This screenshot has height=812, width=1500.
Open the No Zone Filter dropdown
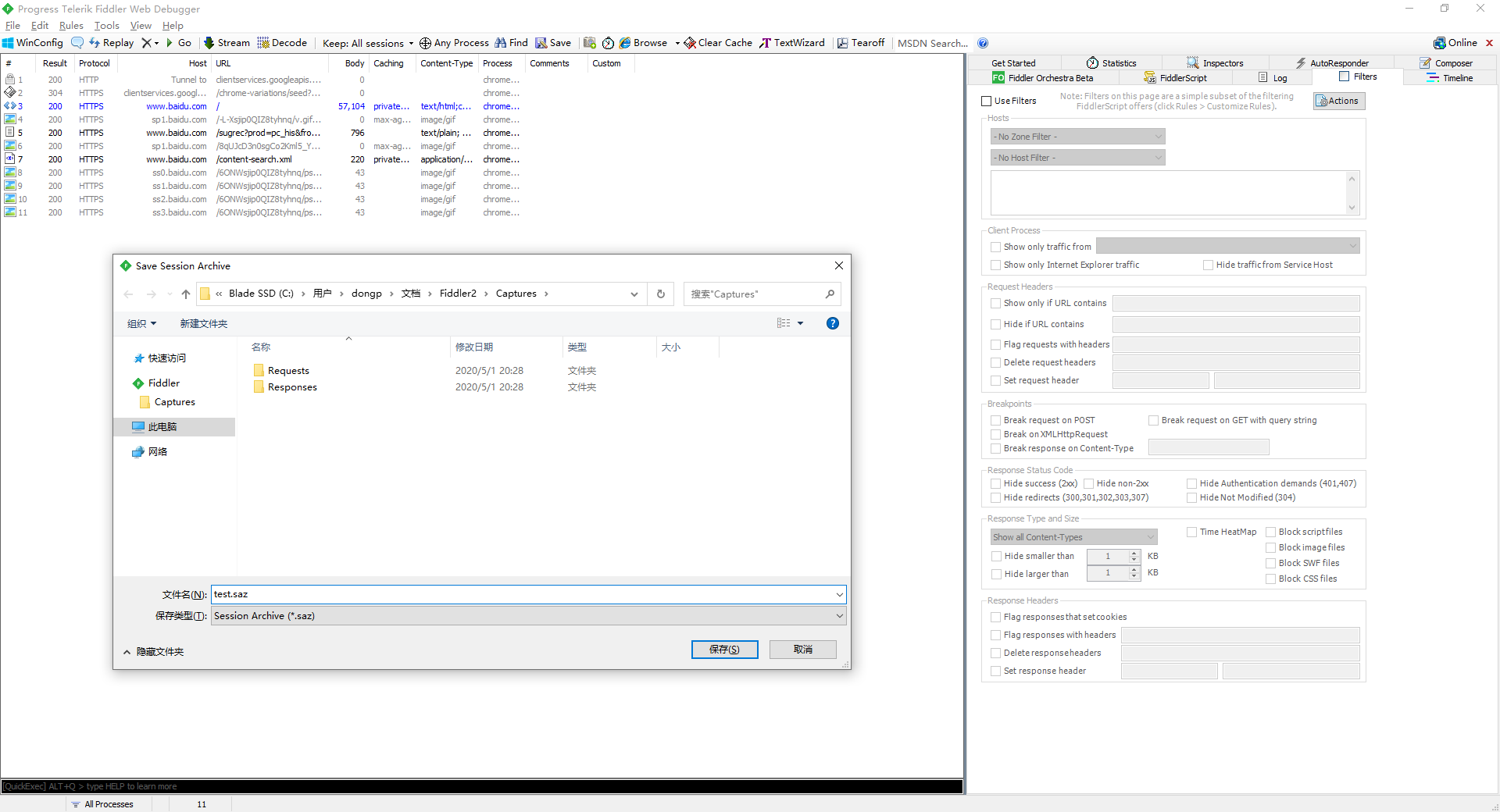pyautogui.click(x=1077, y=137)
